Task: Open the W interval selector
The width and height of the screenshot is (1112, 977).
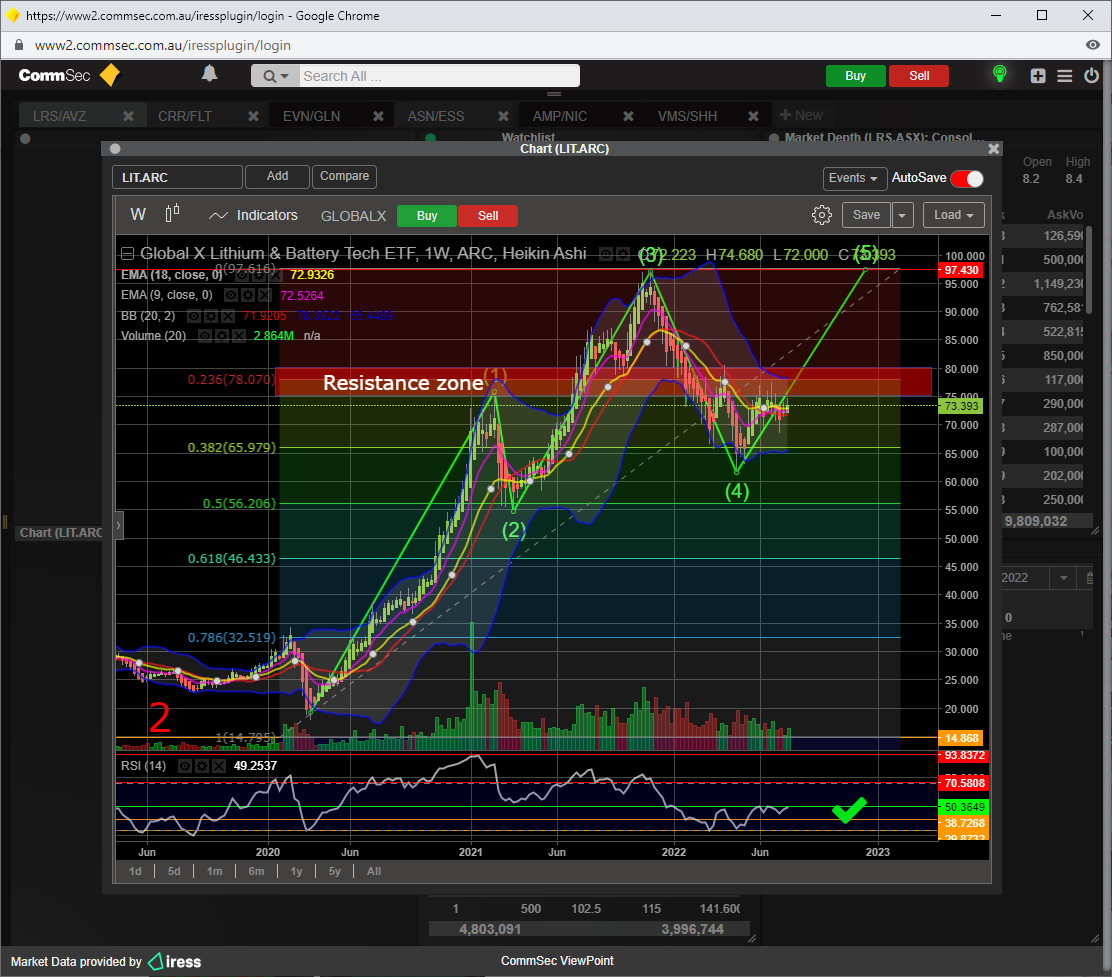Action: point(138,214)
